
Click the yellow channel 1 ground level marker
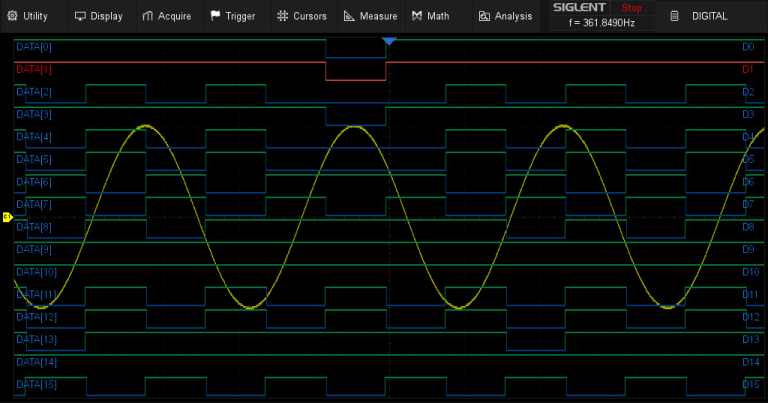pos(6,216)
